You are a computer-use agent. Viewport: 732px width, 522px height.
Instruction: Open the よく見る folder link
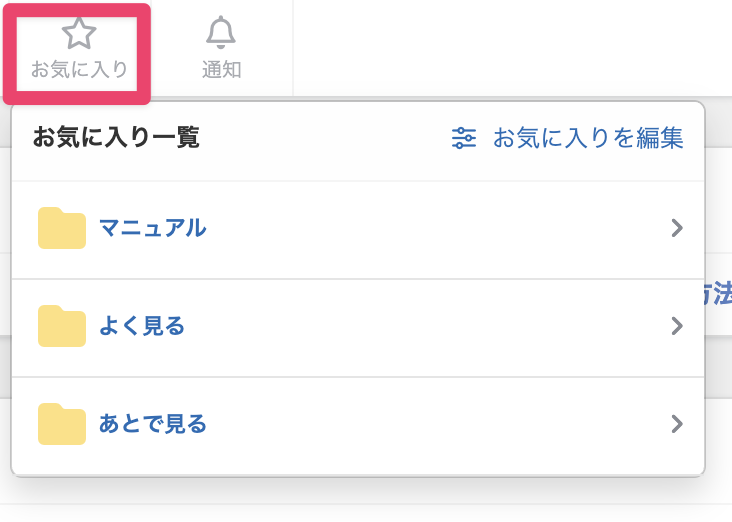pos(142,326)
